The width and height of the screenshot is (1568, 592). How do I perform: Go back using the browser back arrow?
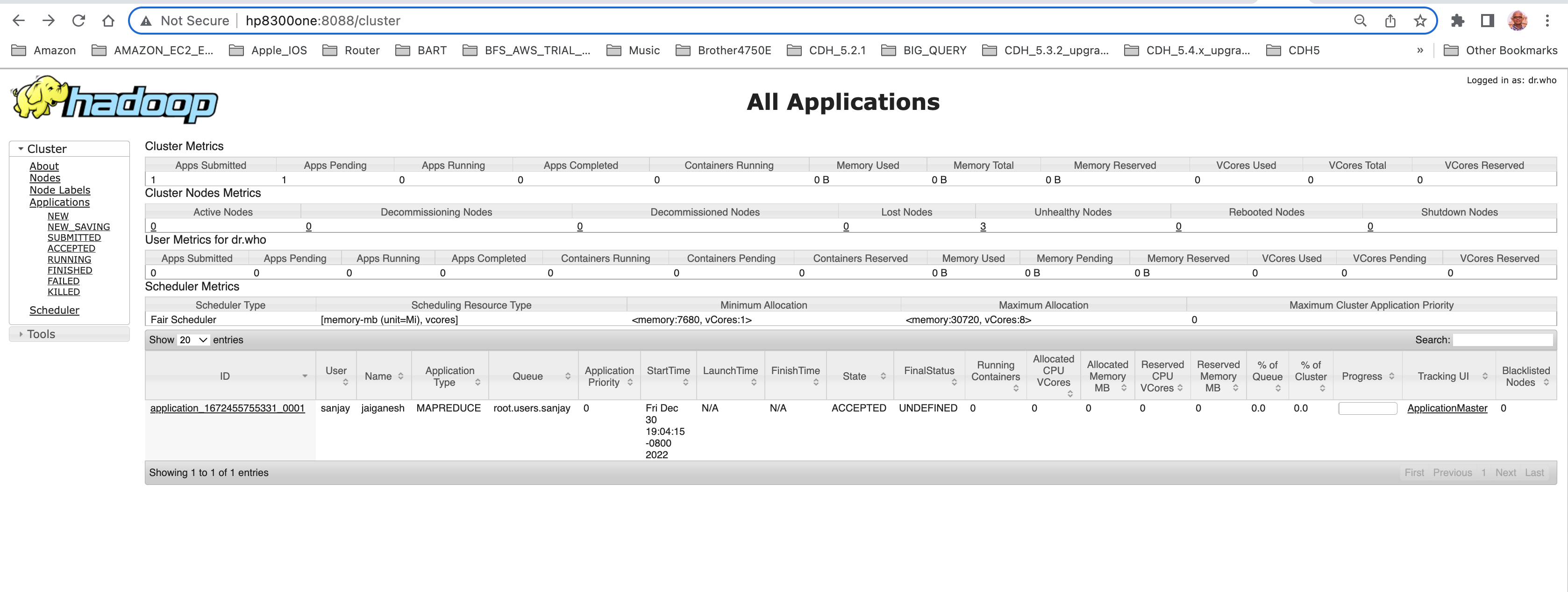[x=19, y=20]
